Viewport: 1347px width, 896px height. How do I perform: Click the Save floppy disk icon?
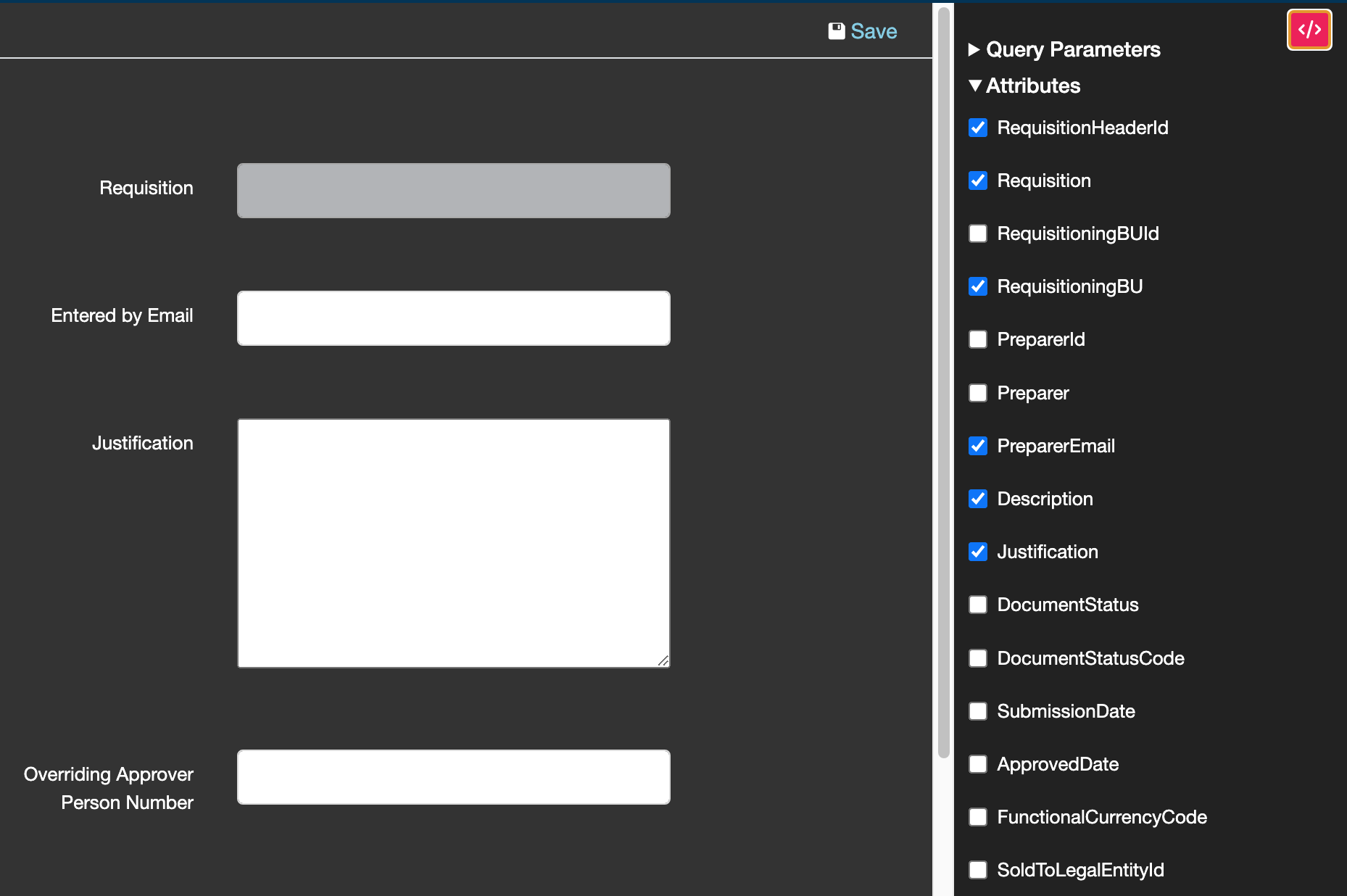tap(835, 30)
